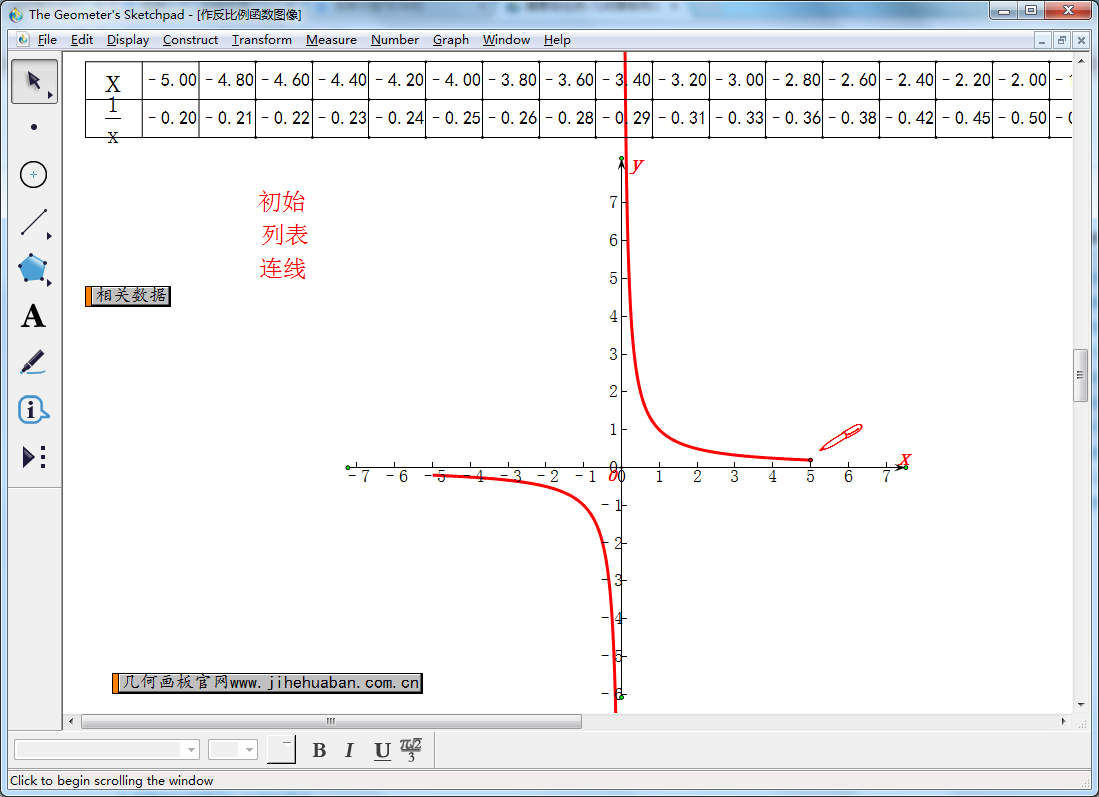Expand Straightedge tool variants arrow
Viewport: 1099px width, 797px height.
[x=50, y=236]
